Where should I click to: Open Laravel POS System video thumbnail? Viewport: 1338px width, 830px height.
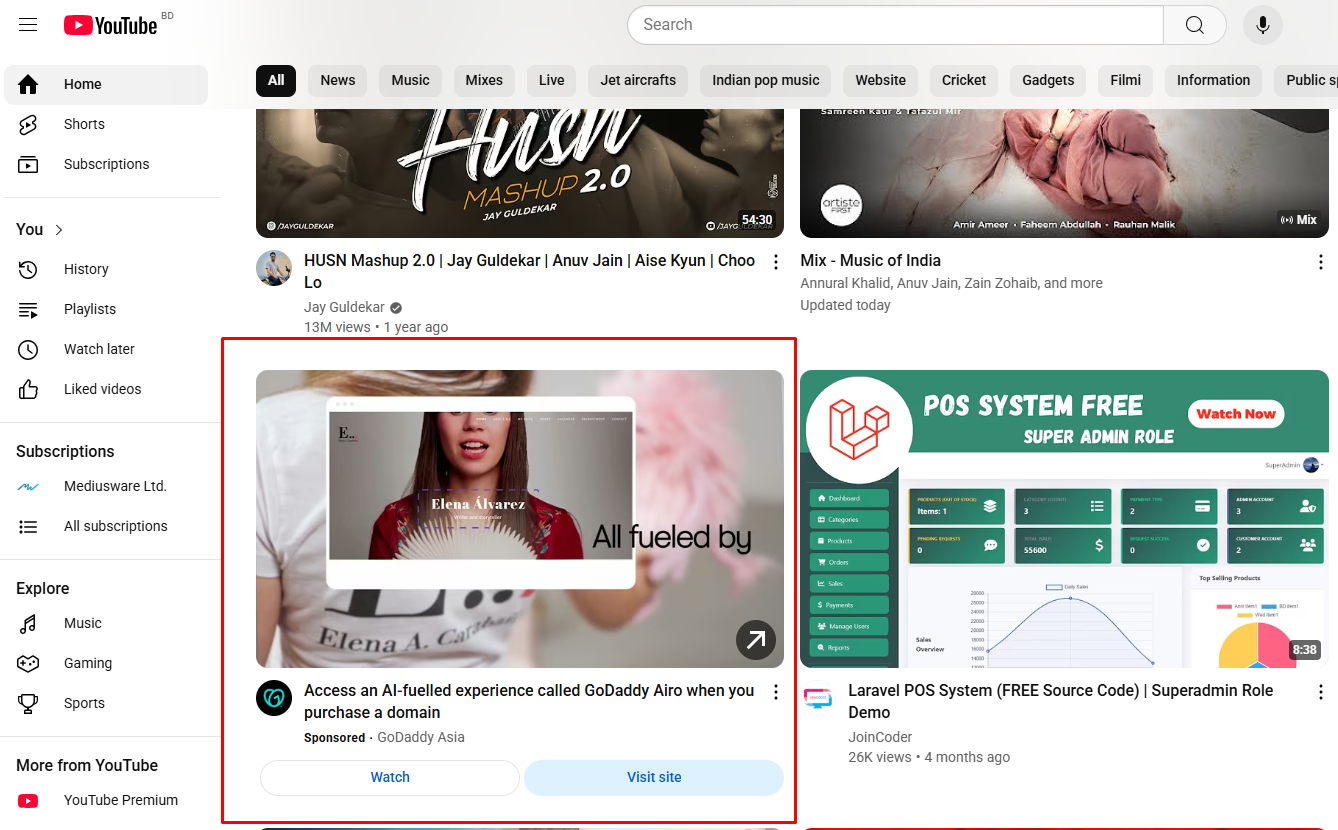pyautogui.click(x=1064, y=519)
